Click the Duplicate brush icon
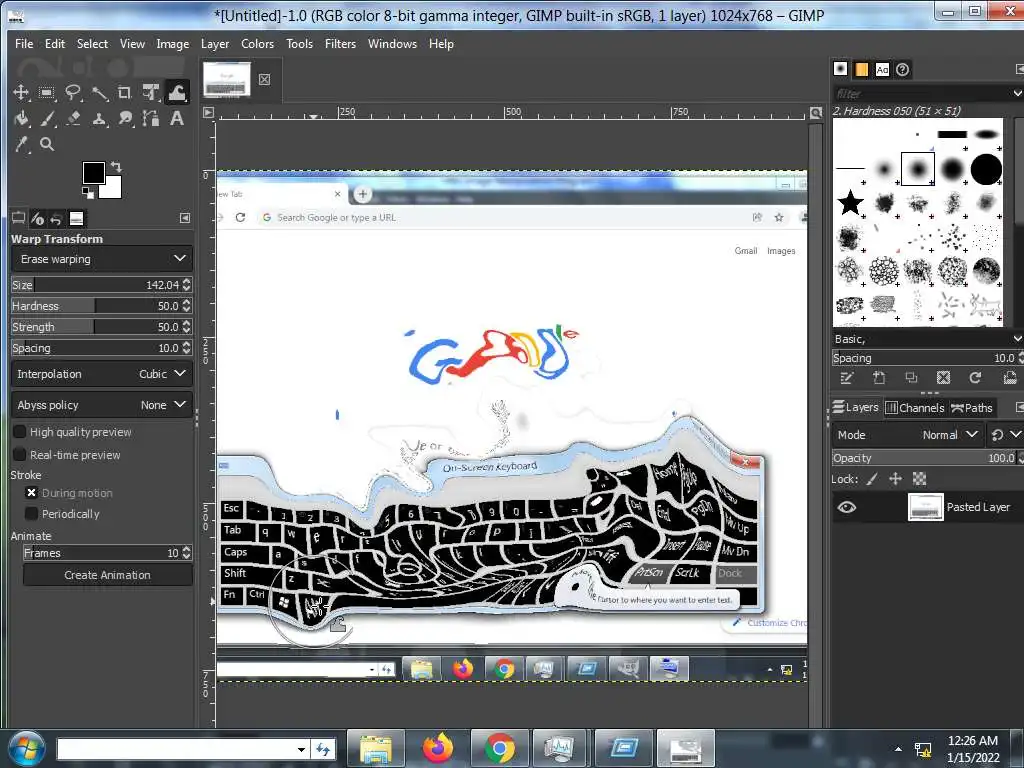 (x=911, y=378)
